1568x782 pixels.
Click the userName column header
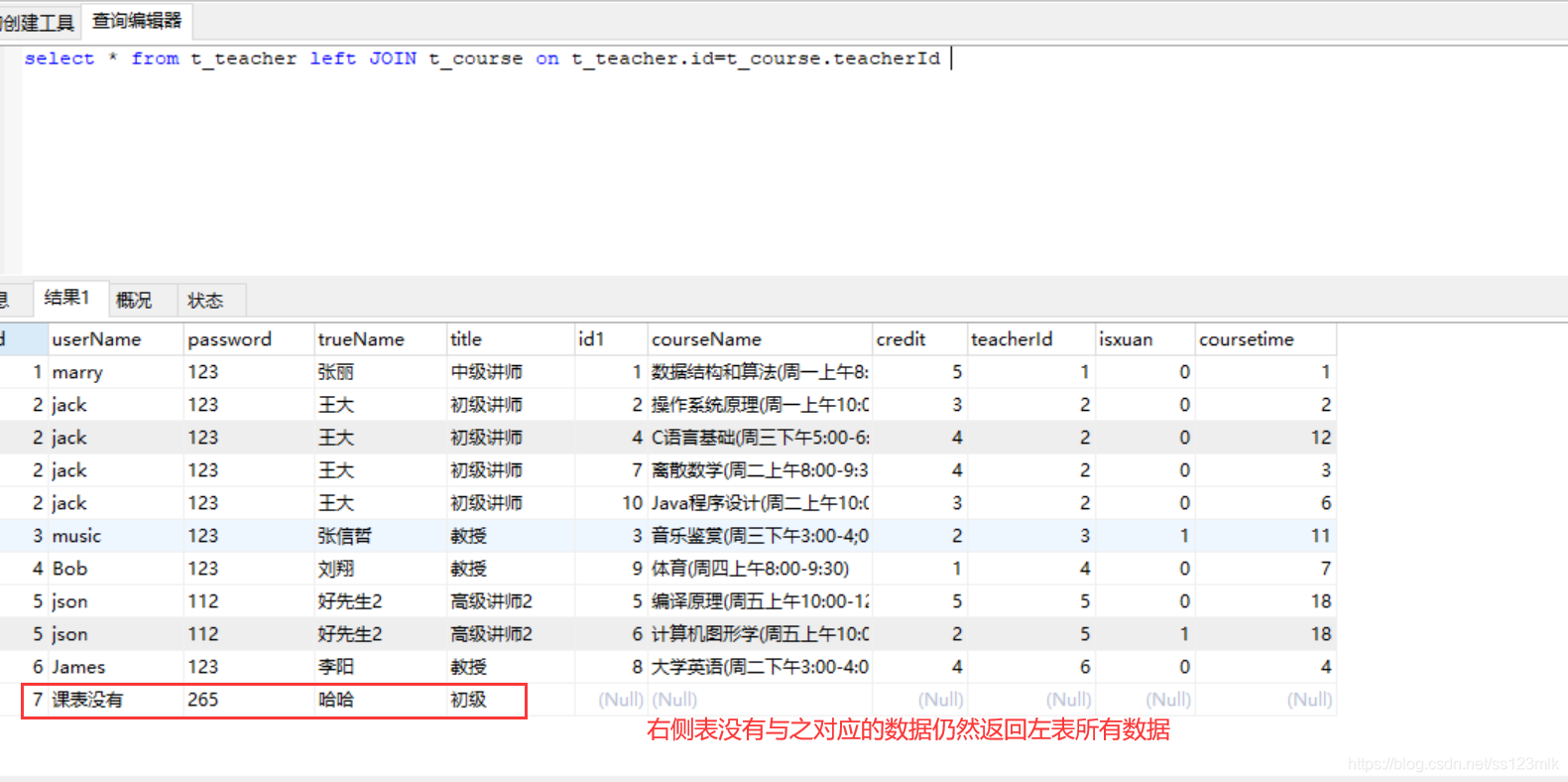coord(116,339)
